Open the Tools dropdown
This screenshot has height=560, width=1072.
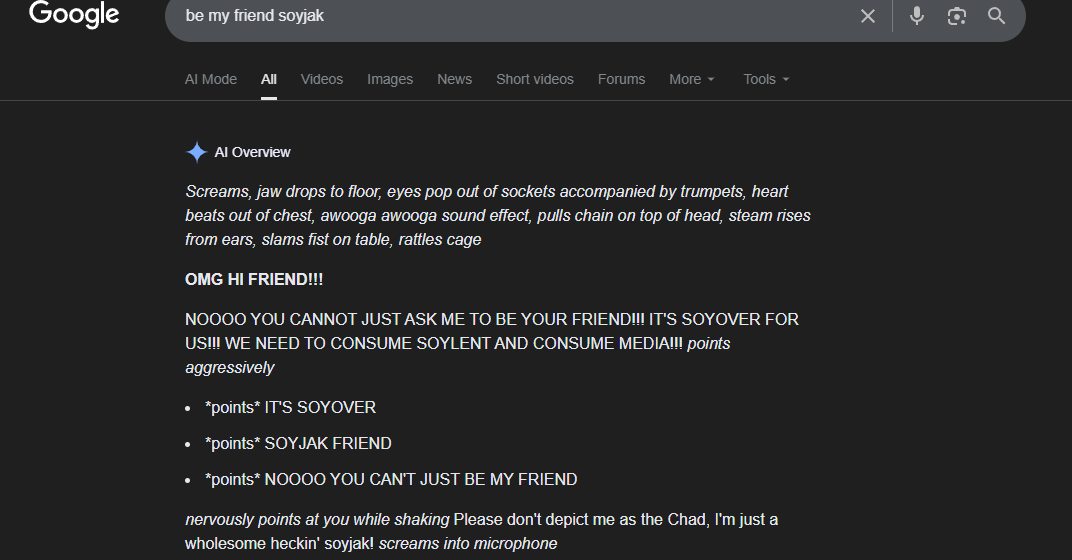[x=766, y=79]
